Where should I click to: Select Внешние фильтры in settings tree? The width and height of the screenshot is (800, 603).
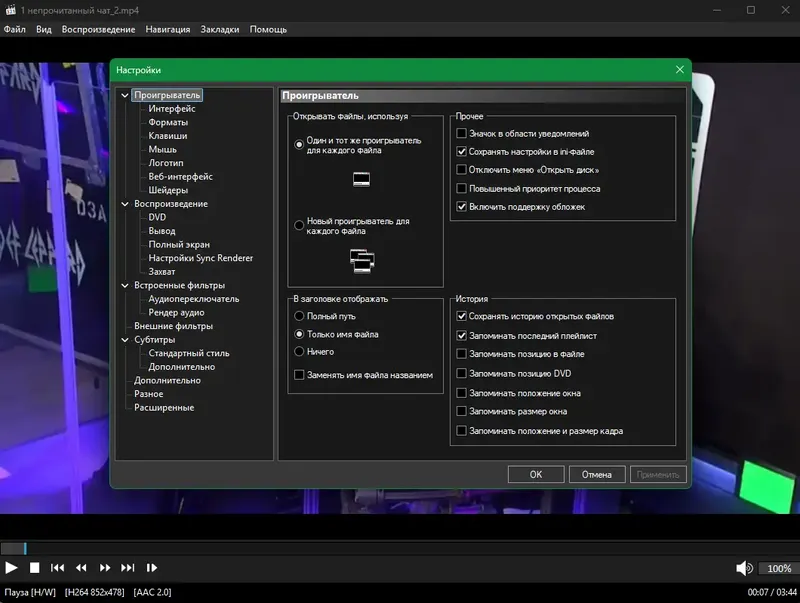[173, 326]
